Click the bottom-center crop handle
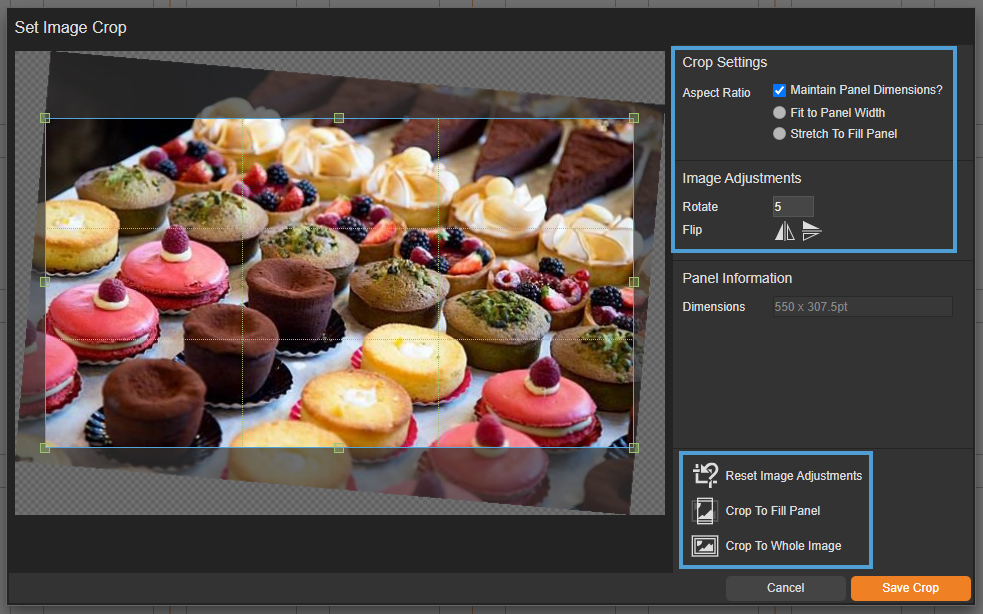This screenshot has height=614, width=983. coord(339,447)
